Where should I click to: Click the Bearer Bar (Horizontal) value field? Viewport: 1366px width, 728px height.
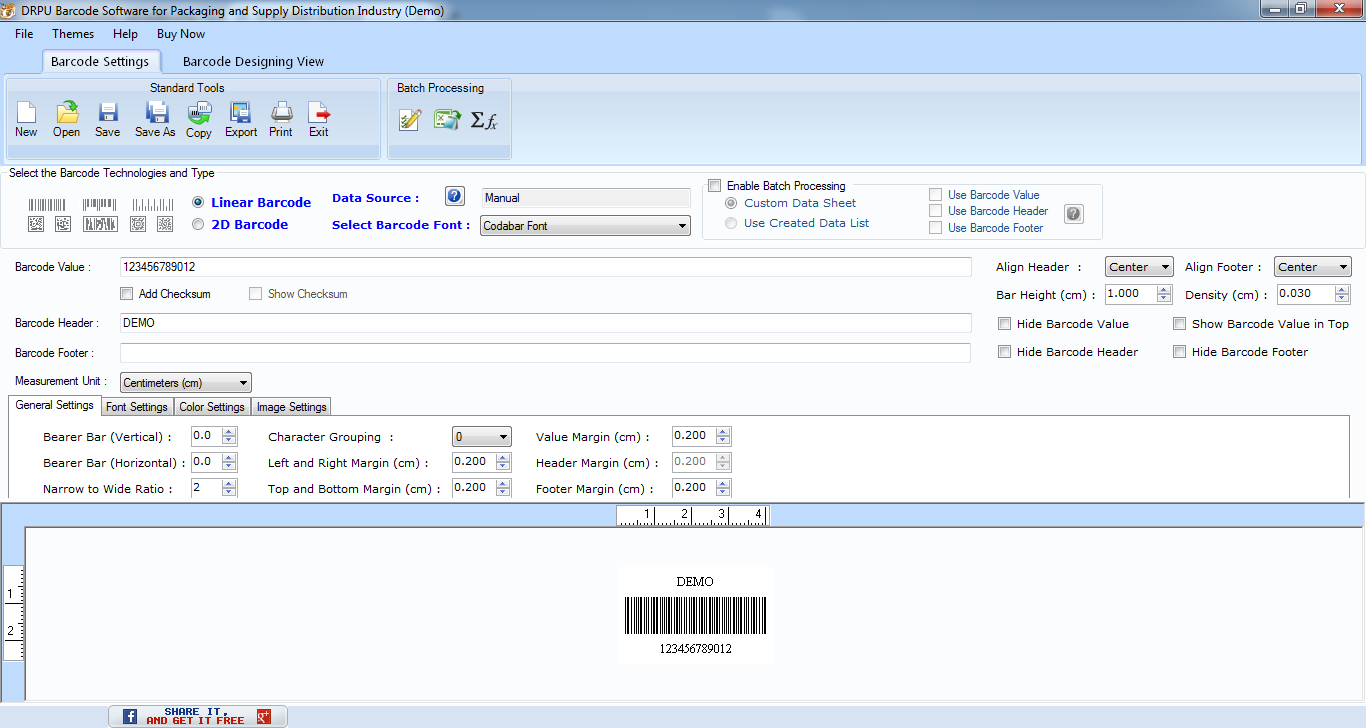click(207, 462)
